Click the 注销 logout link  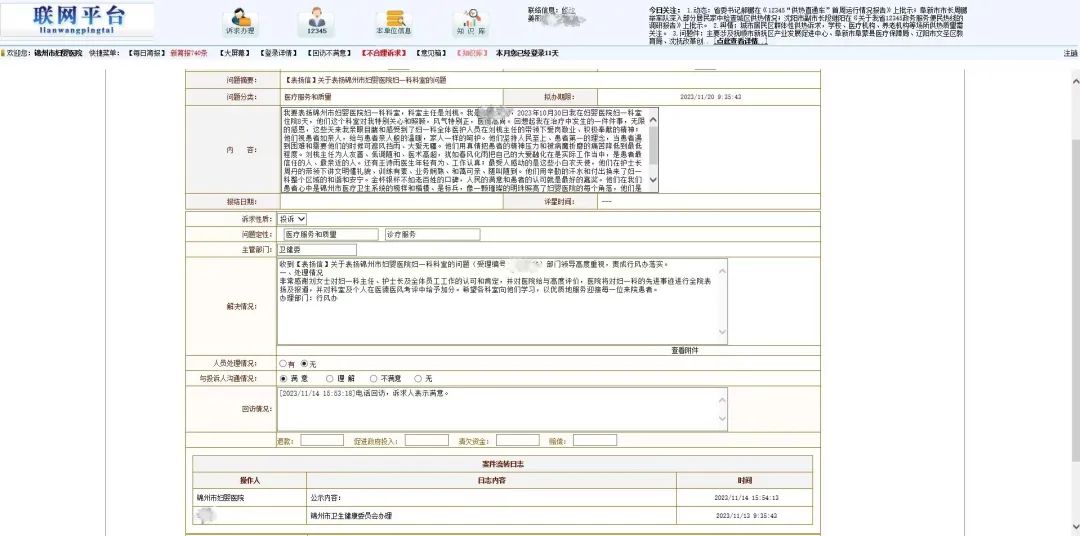coord(1070,53)
